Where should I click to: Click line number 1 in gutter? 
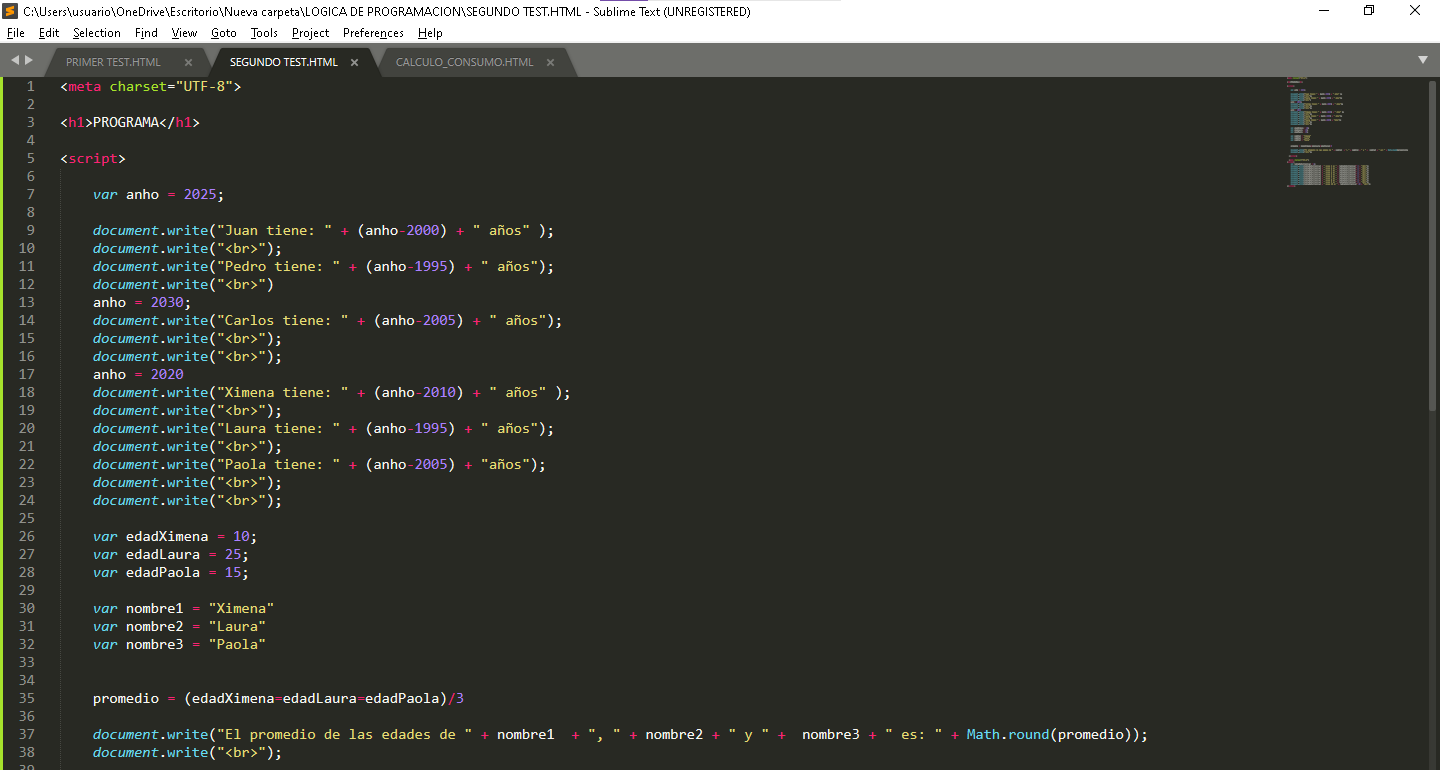30,86
